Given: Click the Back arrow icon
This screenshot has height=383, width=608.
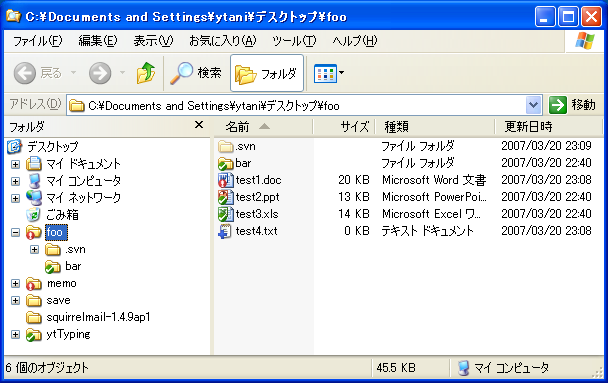Looking at the screenshot, I should tap(25, 73).
